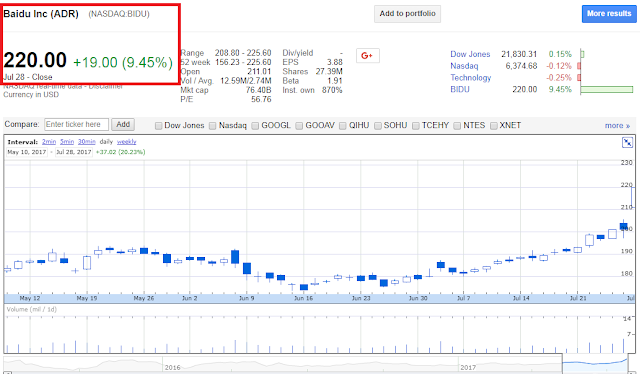Expand chart to full screen icon
Screen dimensions: 640x374
tap(627, 142)
